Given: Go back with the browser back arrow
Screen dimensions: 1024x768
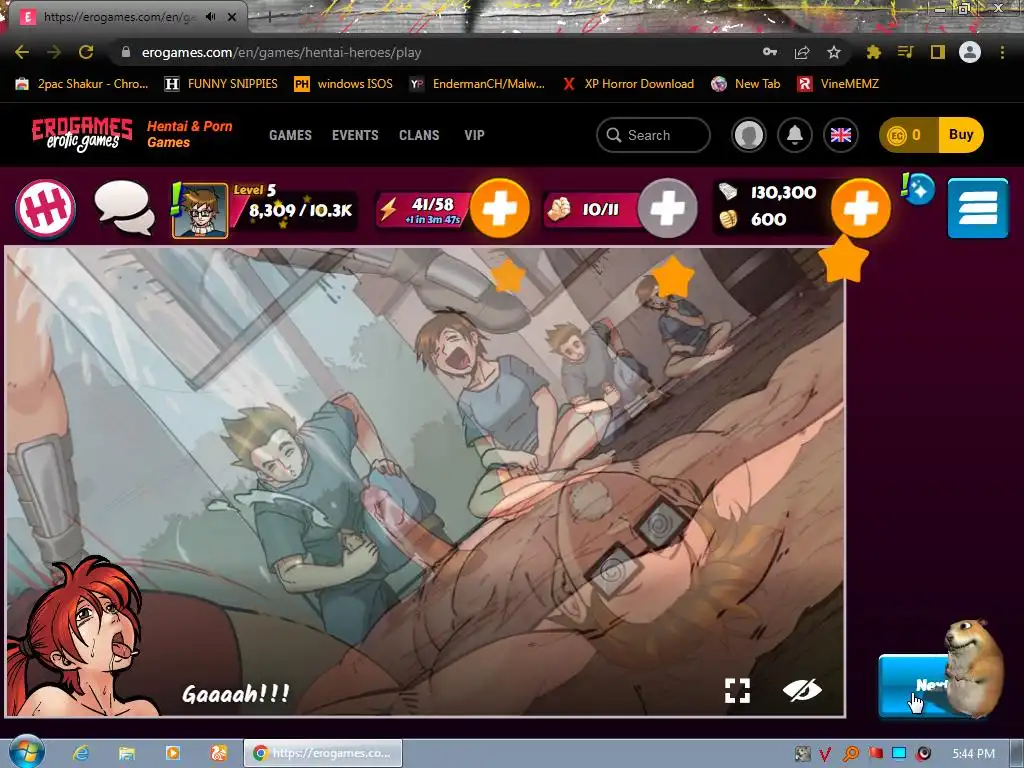Looking at the screenshot, I should (22, 52).
